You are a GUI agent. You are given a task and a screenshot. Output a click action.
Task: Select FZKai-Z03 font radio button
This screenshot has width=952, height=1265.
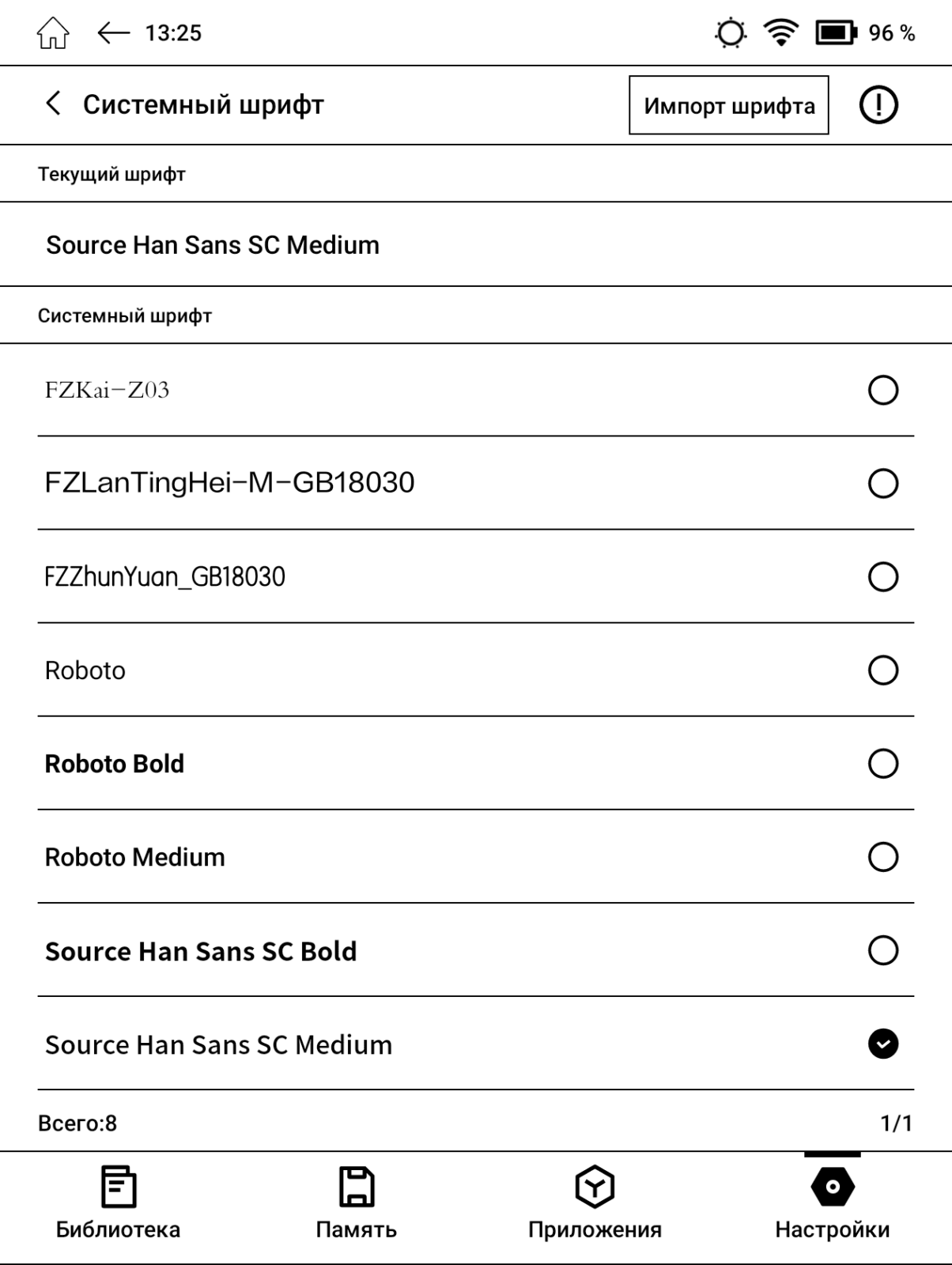coord(883,390)
